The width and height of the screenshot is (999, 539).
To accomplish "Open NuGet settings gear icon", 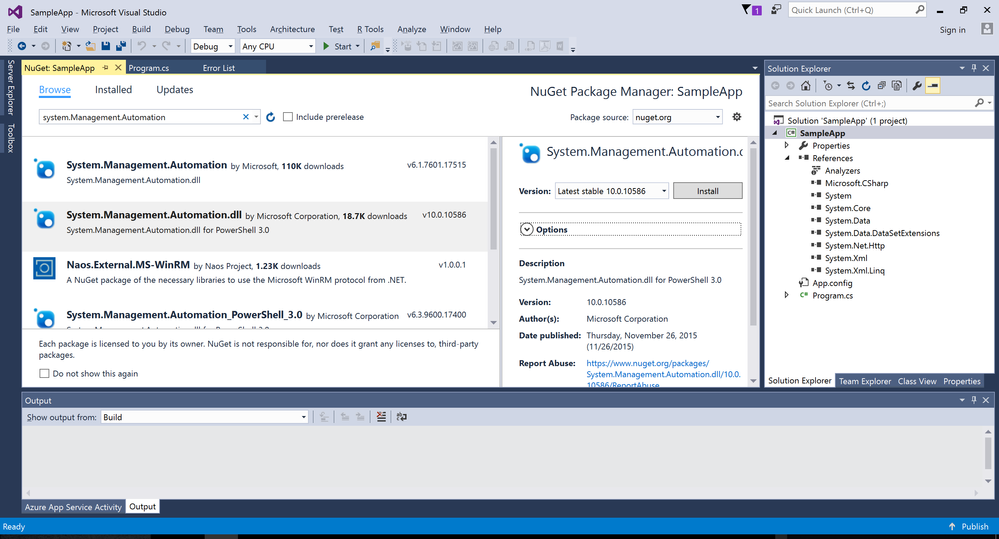I will (737, 117).
